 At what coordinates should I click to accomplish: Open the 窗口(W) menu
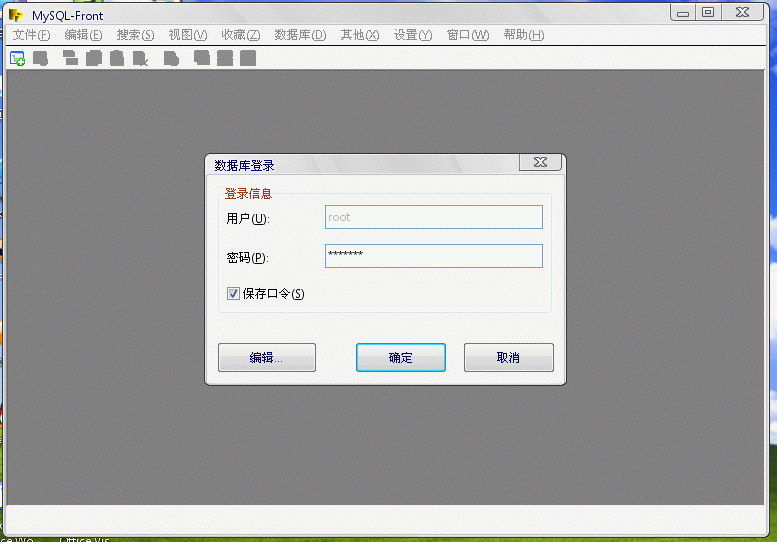(468, 35)
